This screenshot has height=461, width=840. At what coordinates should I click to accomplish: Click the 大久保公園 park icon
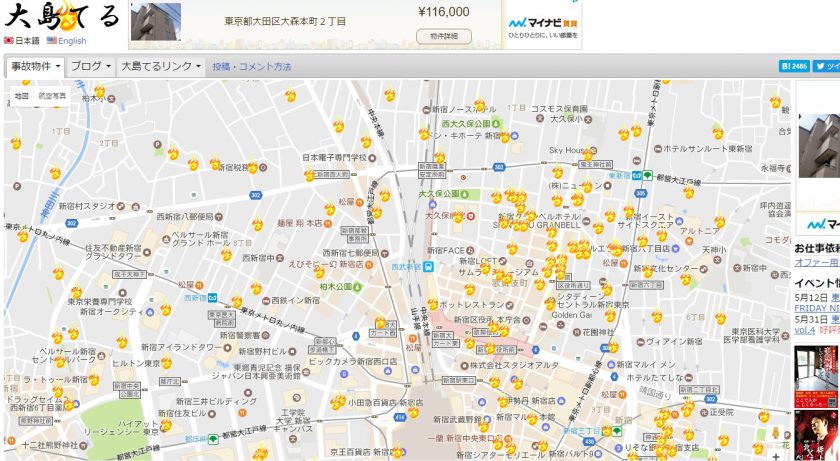463,193
